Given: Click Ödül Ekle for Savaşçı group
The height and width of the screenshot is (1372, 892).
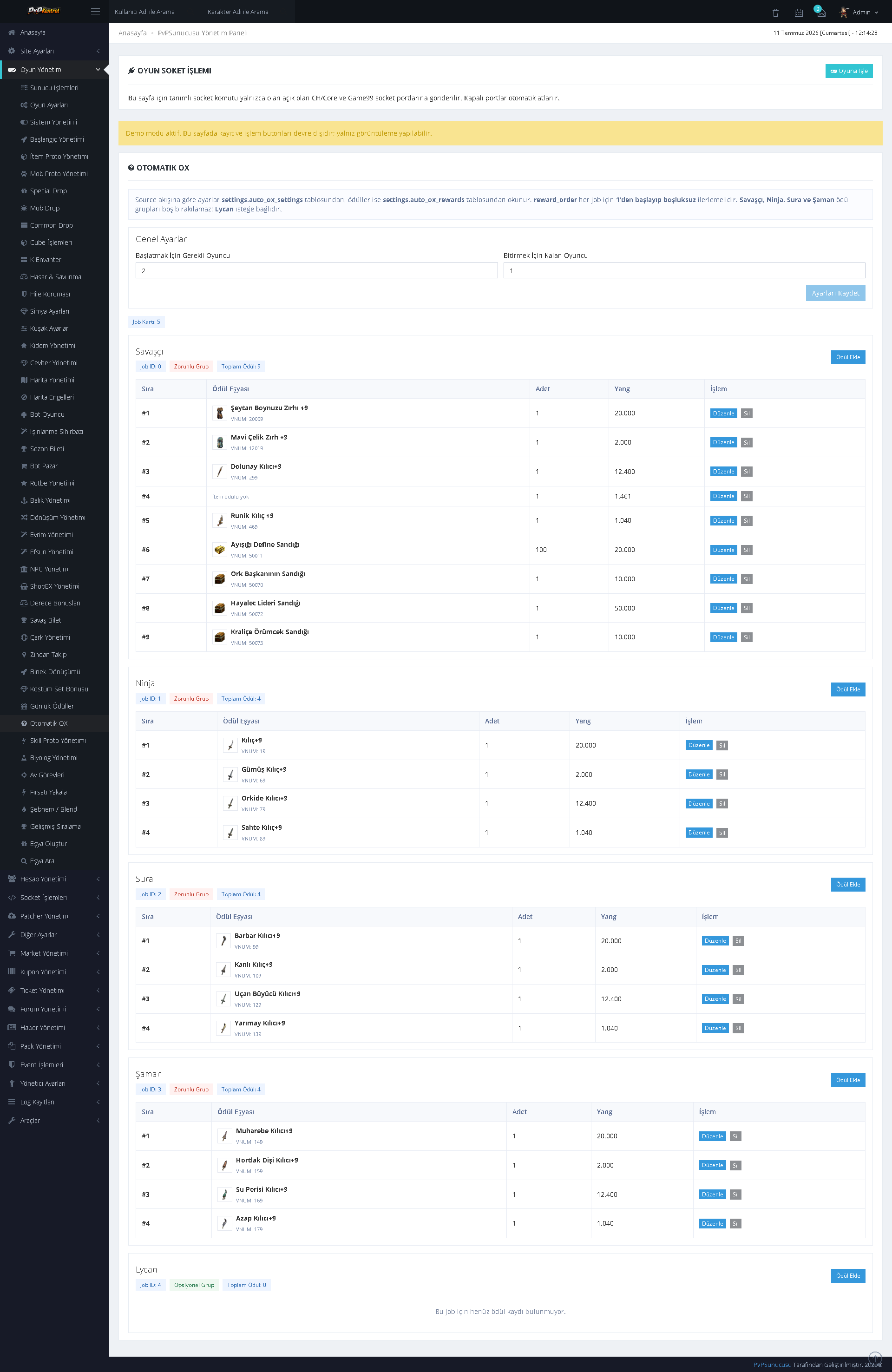Looking at the screenshot, I should click(x=847, y=357).
